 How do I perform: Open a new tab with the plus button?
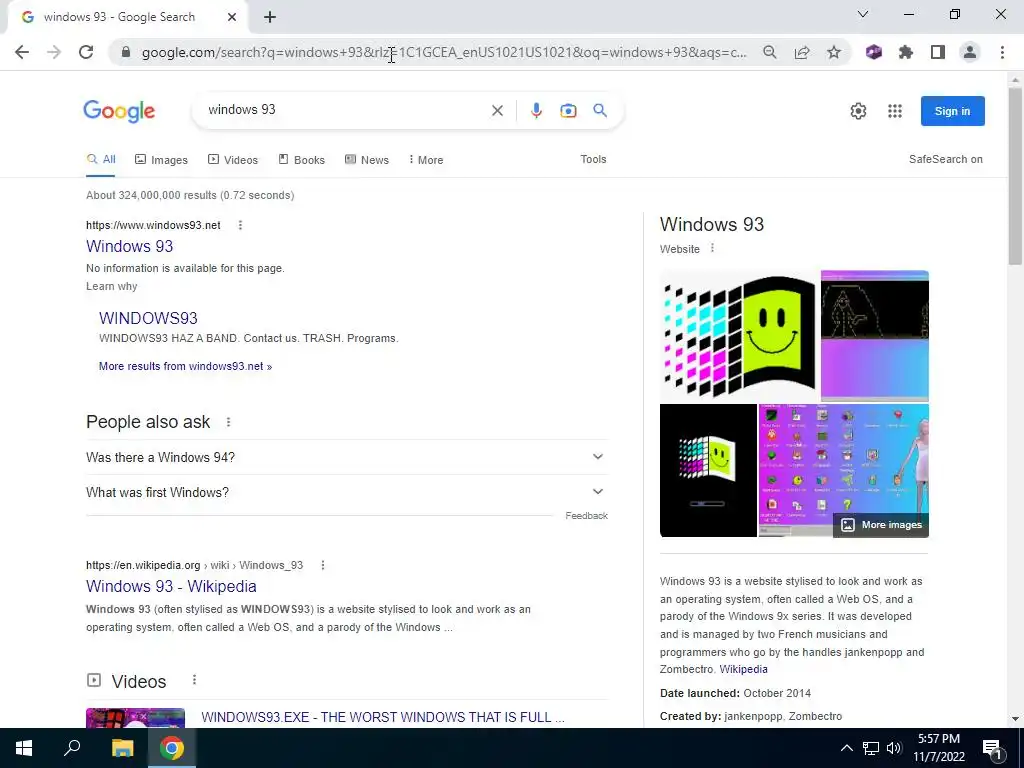pyautogui.click(x=270, y=17)
